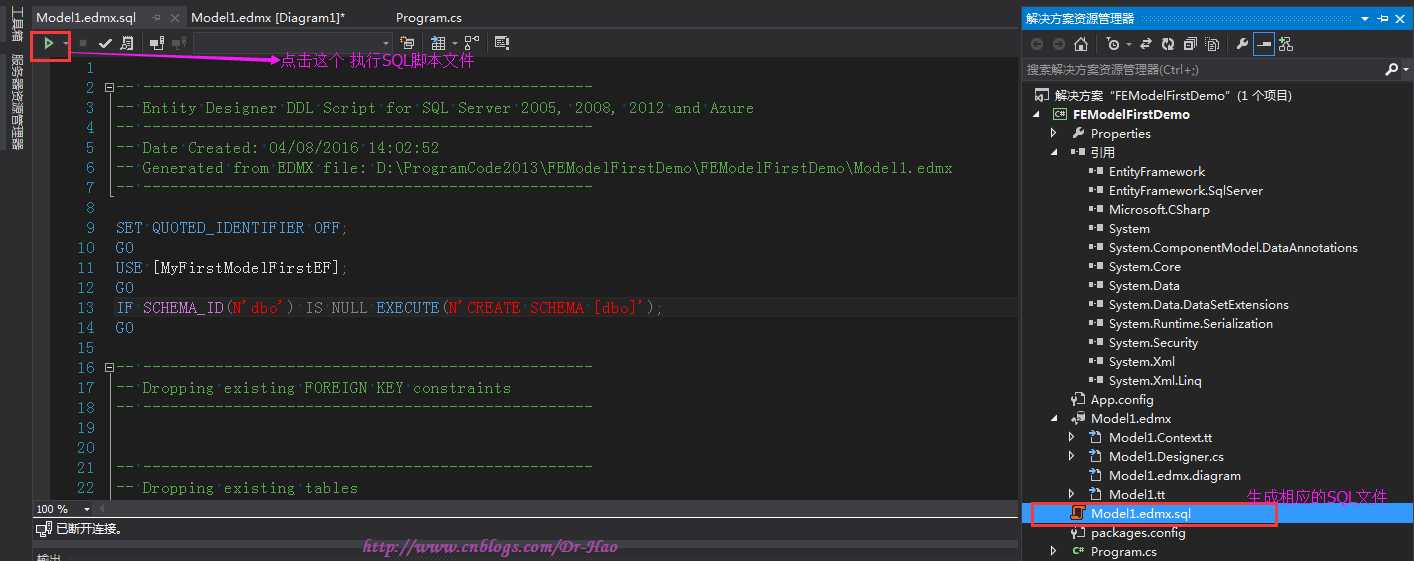1414x561 pixels.
Task: Select EntityFramework.SqlServer reference
Action: coord(1185,190)
